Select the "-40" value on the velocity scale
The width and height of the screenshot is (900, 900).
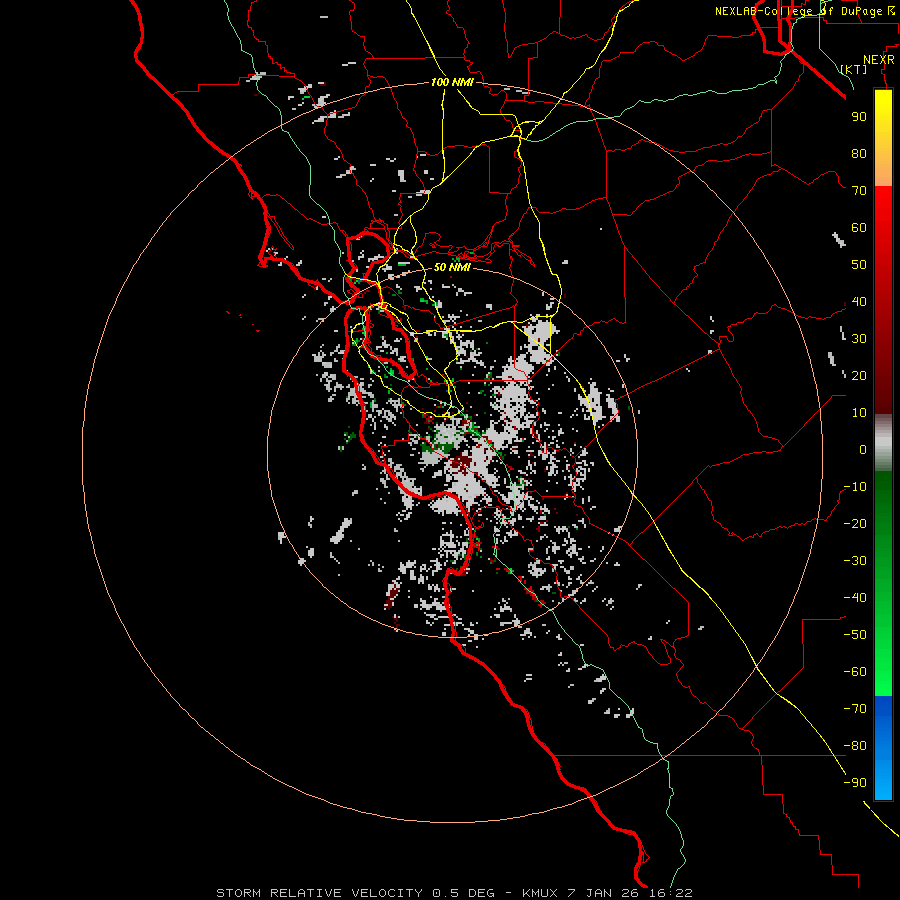point(855,598)
